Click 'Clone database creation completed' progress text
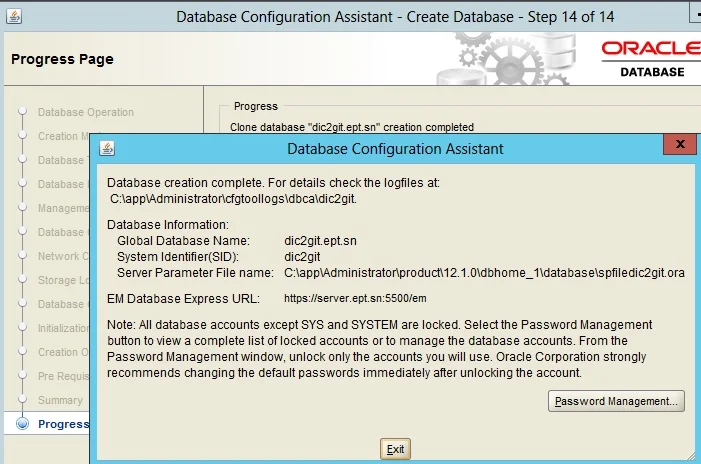 tap(352, 127)
